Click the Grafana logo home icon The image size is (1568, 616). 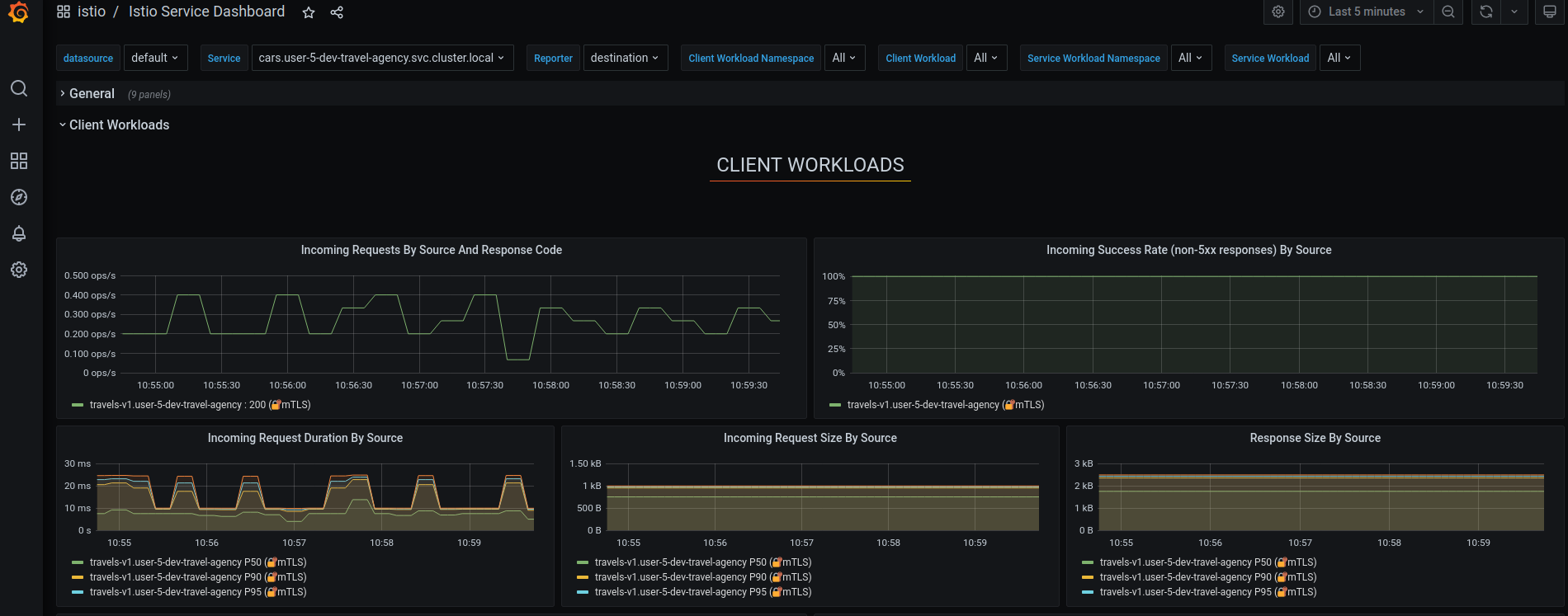18,12
